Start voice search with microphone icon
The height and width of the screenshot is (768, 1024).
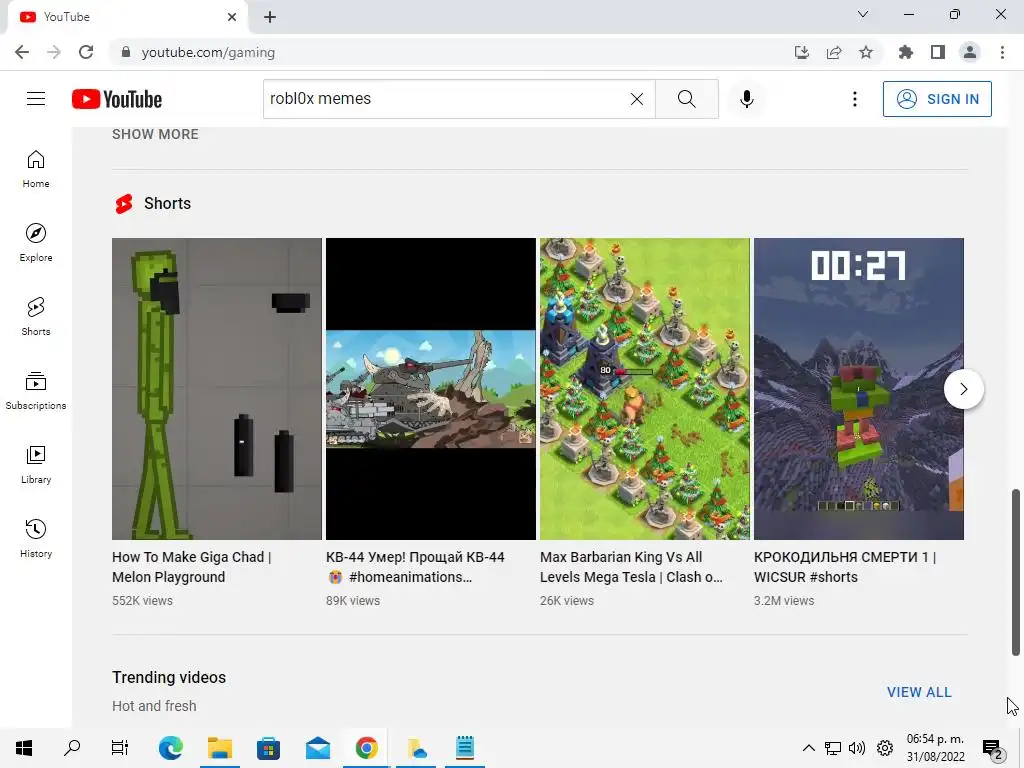746,99
